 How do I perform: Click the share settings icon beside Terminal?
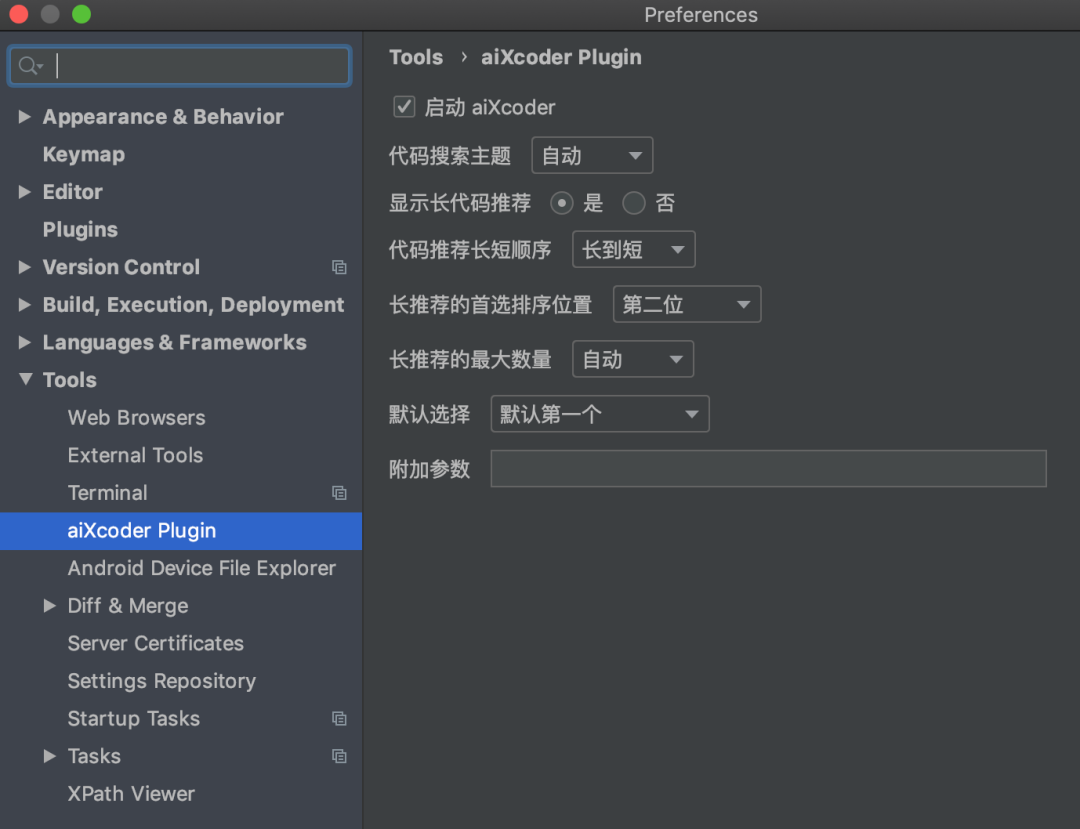(x=339, y=492)
